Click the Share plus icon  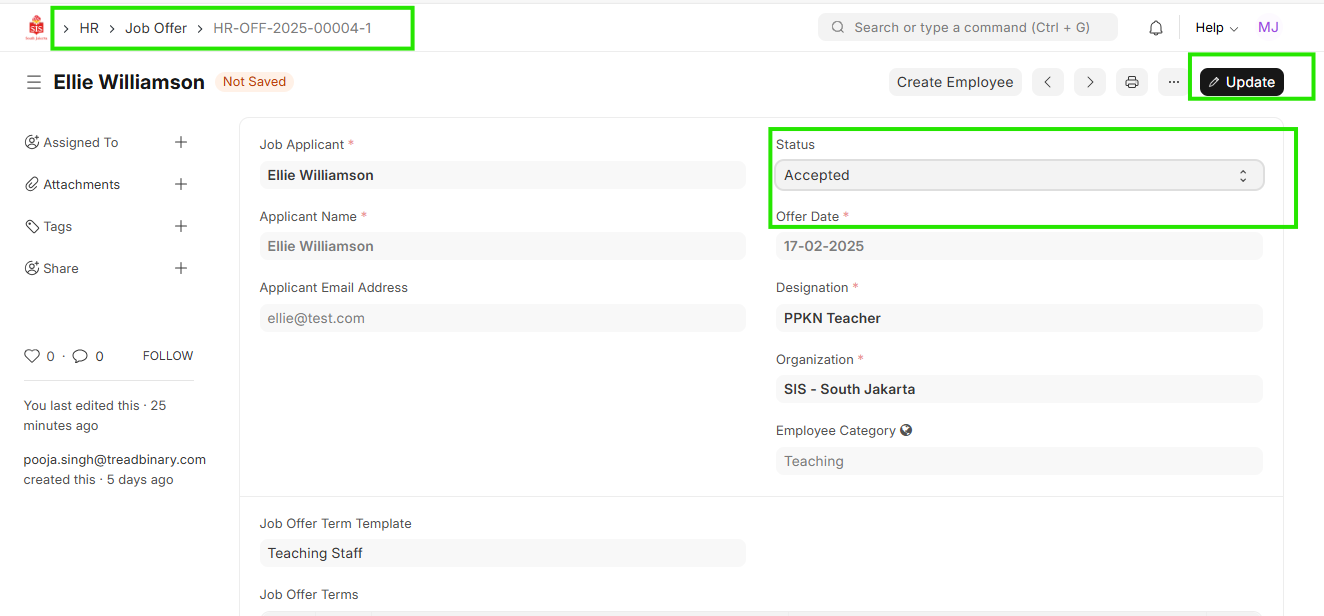coord(181,269)
